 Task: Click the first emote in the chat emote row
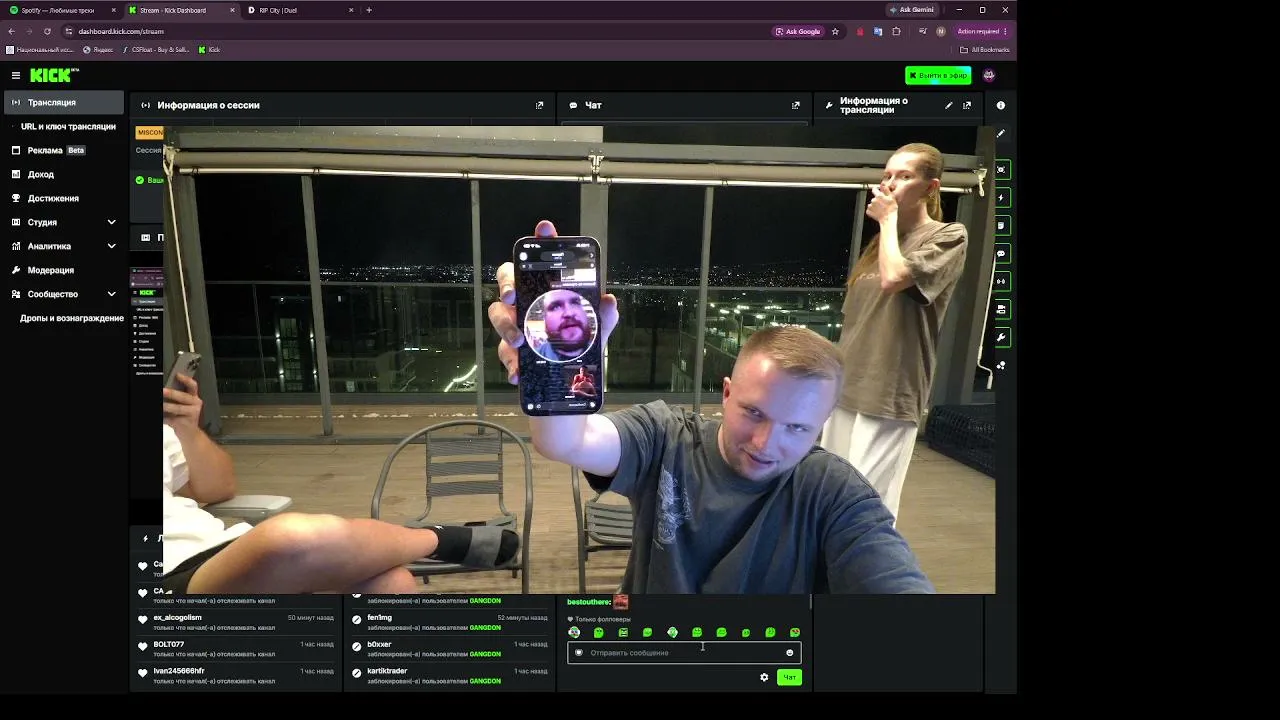click(574, 632)
